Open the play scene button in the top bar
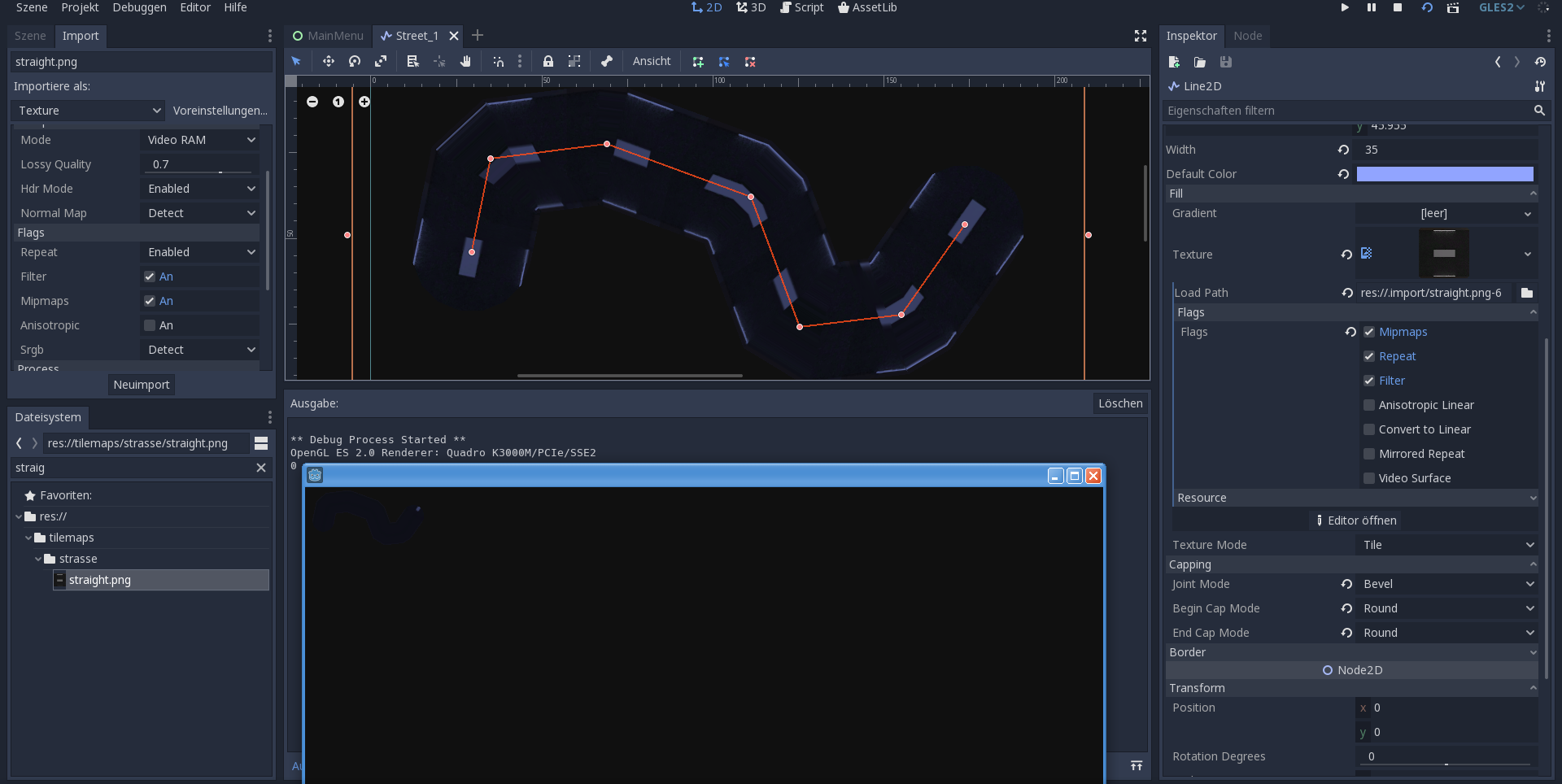Screen dimensions: 1562x784 click(1345, 7)
